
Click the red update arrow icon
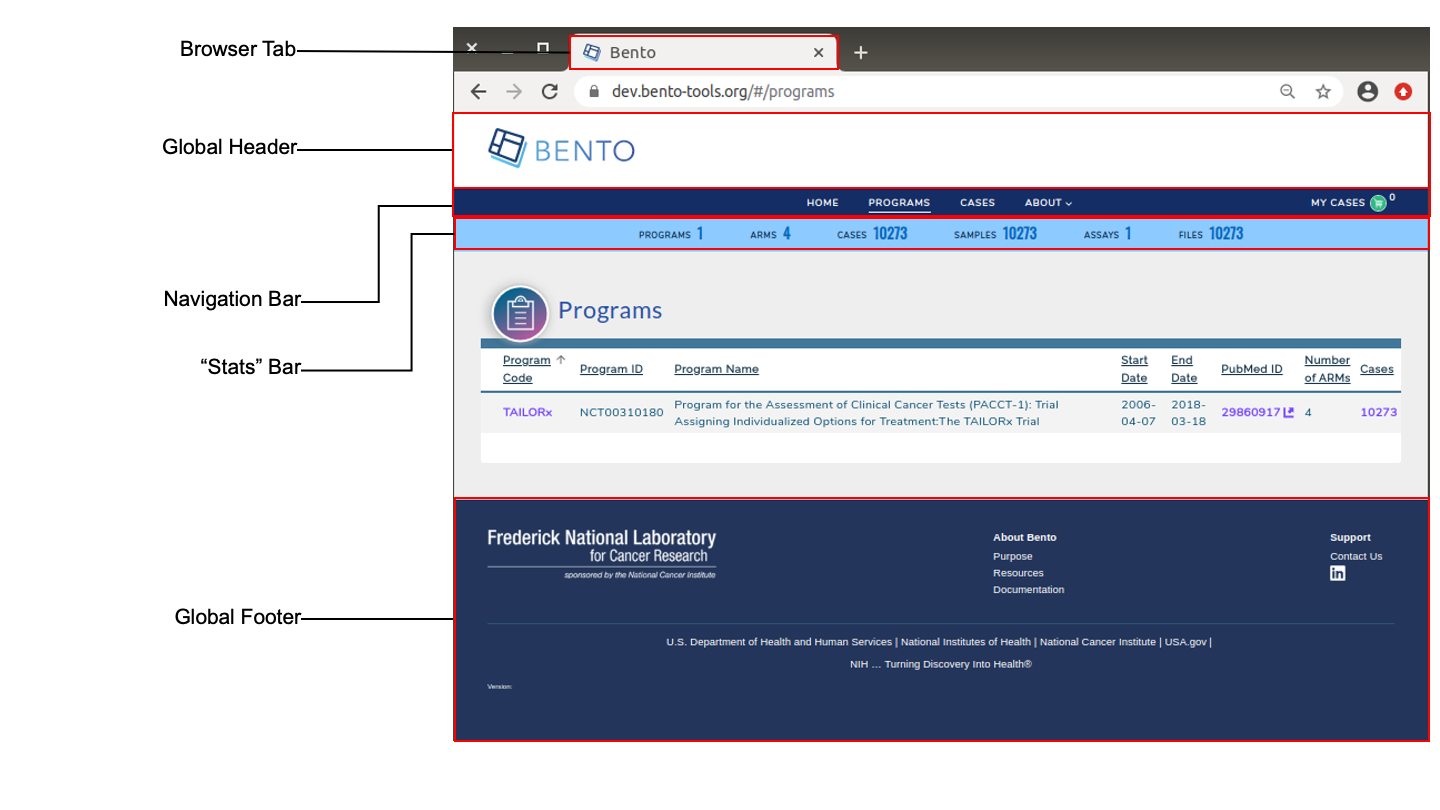pyautogui.click(x=1403, y=92)
